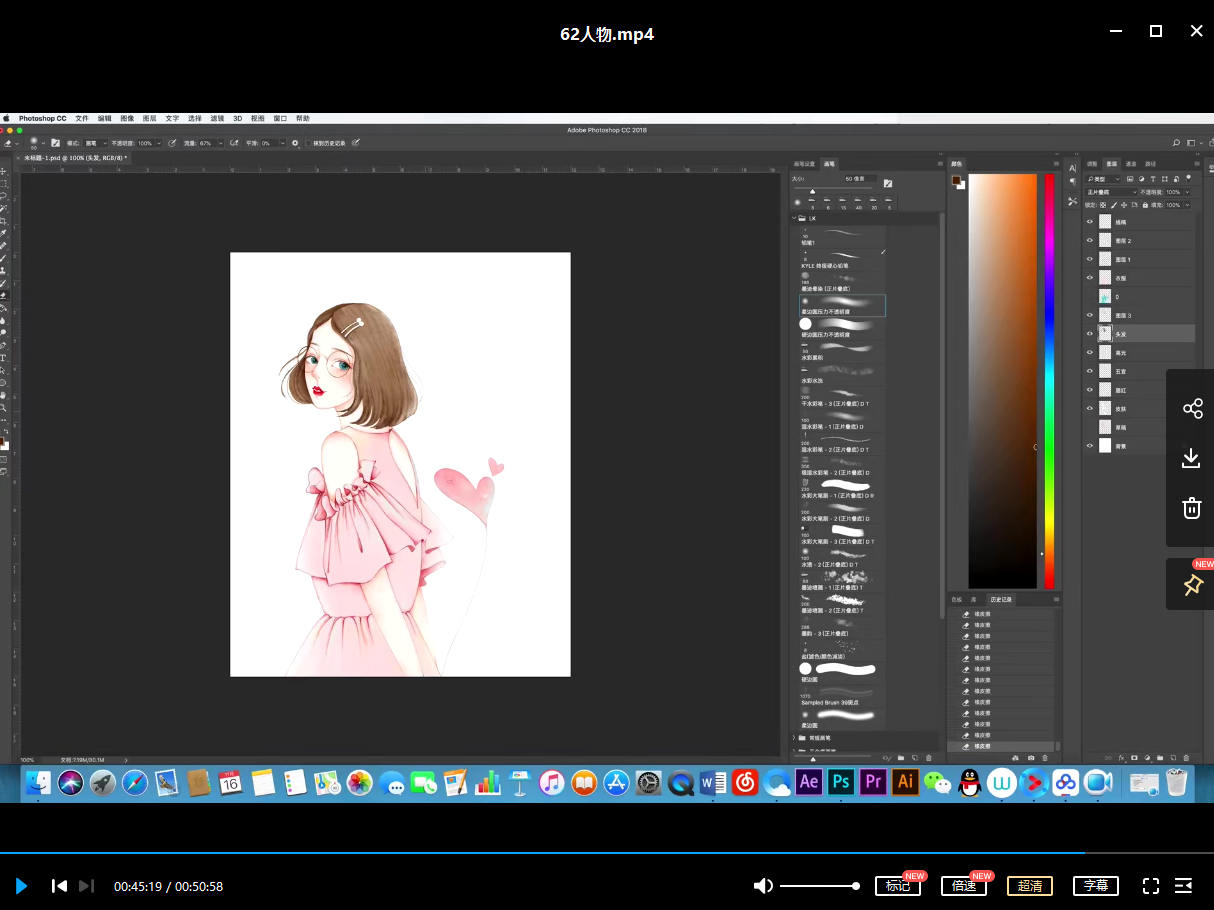1214x910 pixels.
Task: Open the 滤镜 menu in Photoshop
Action: [x=217, y=118]
